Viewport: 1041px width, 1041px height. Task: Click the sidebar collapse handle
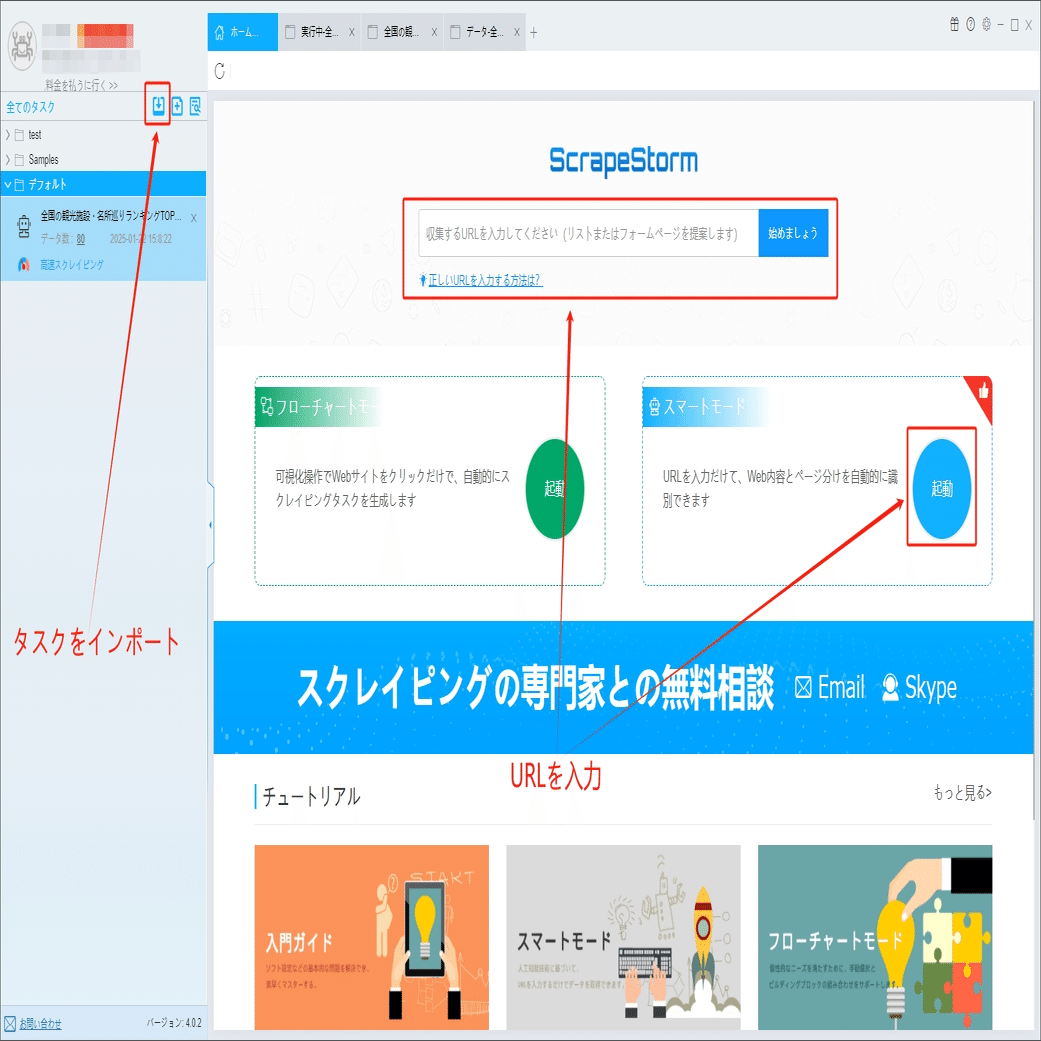click(210, 524)
